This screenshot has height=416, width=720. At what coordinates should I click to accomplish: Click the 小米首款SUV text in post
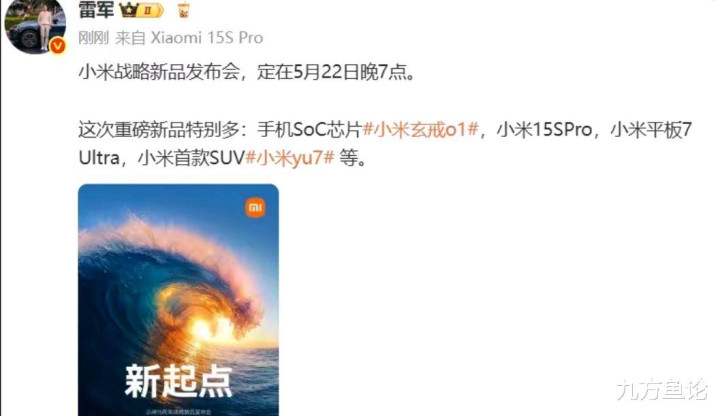pyautogui.click(x=191, y=158)
